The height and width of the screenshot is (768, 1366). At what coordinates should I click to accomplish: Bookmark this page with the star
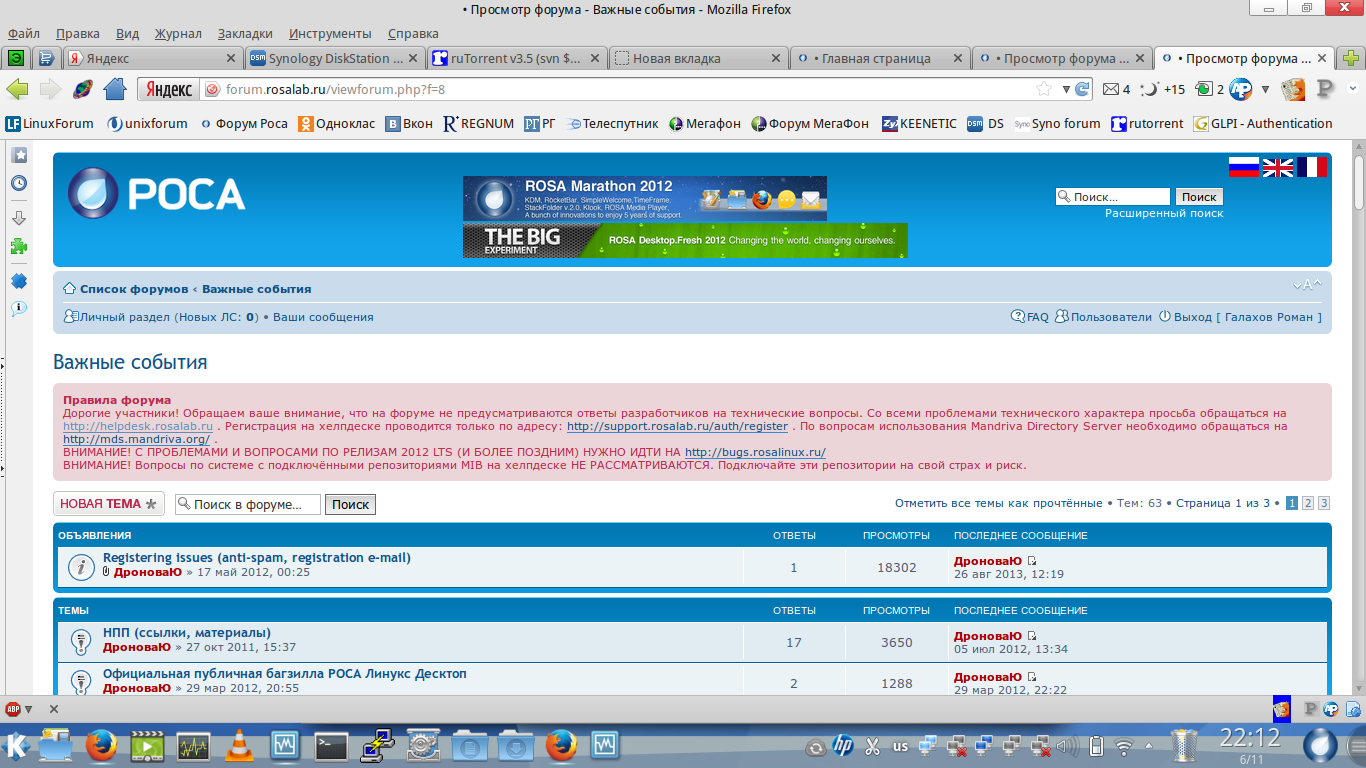[1045, 89]
